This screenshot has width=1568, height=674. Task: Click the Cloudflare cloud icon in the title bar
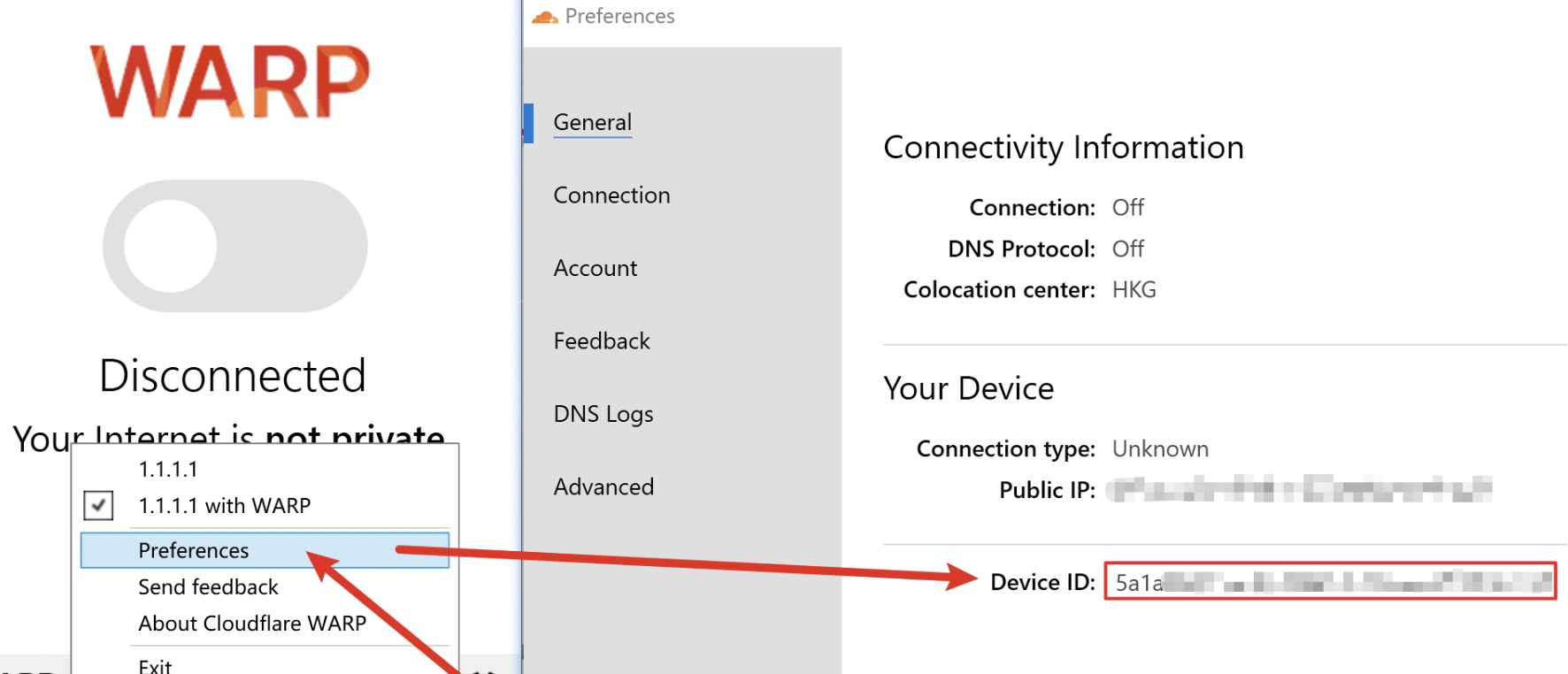coord(544,17)
